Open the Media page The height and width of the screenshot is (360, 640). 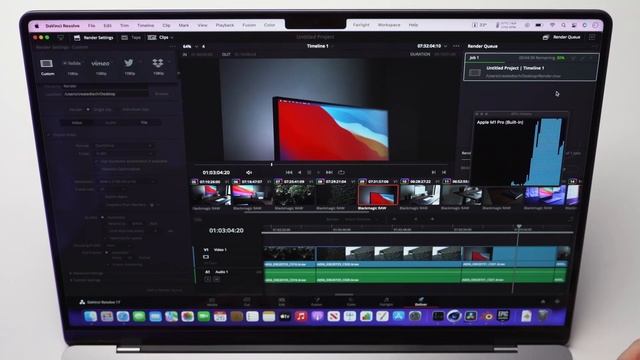212,302
